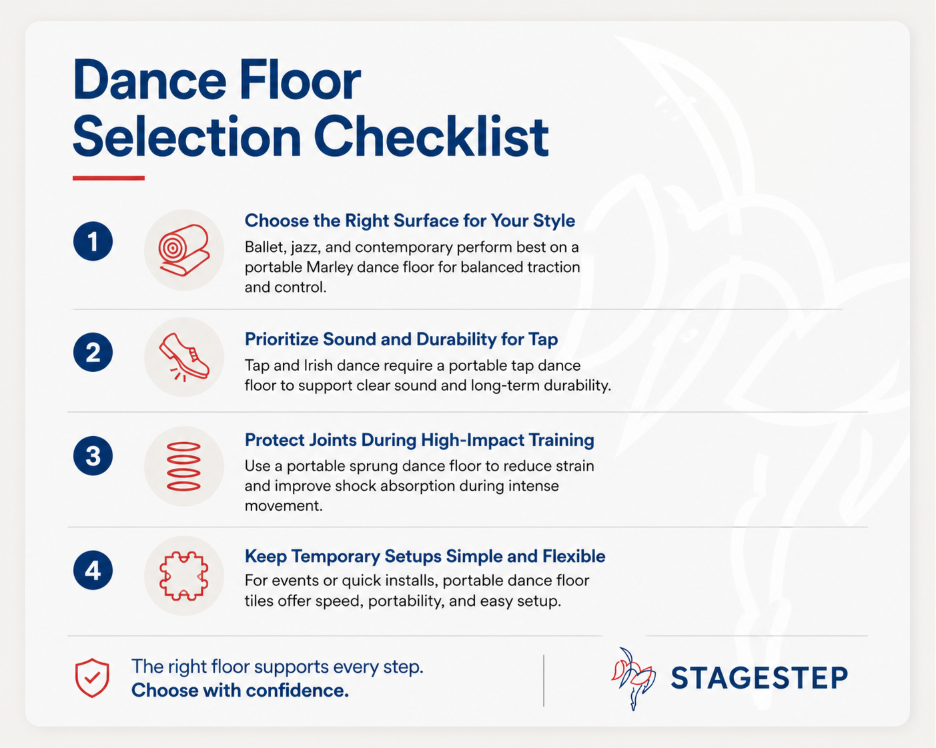
Task: Click the Stagestep dancer logo icon
Action: coord(632,677)
